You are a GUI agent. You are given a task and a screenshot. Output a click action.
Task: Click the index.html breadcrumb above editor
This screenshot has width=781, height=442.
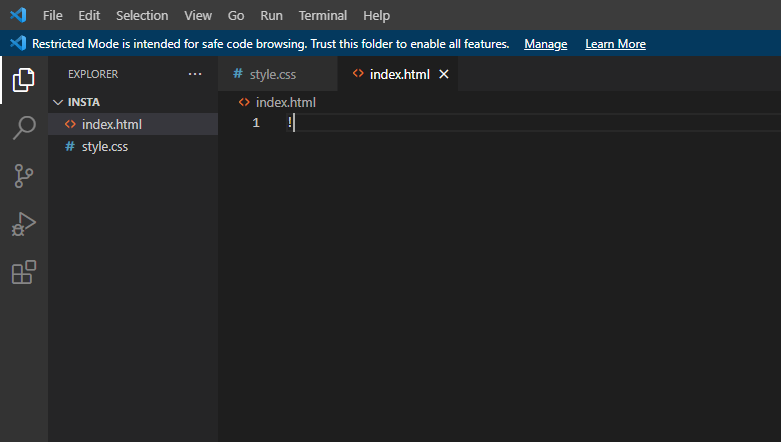[285, 102]
